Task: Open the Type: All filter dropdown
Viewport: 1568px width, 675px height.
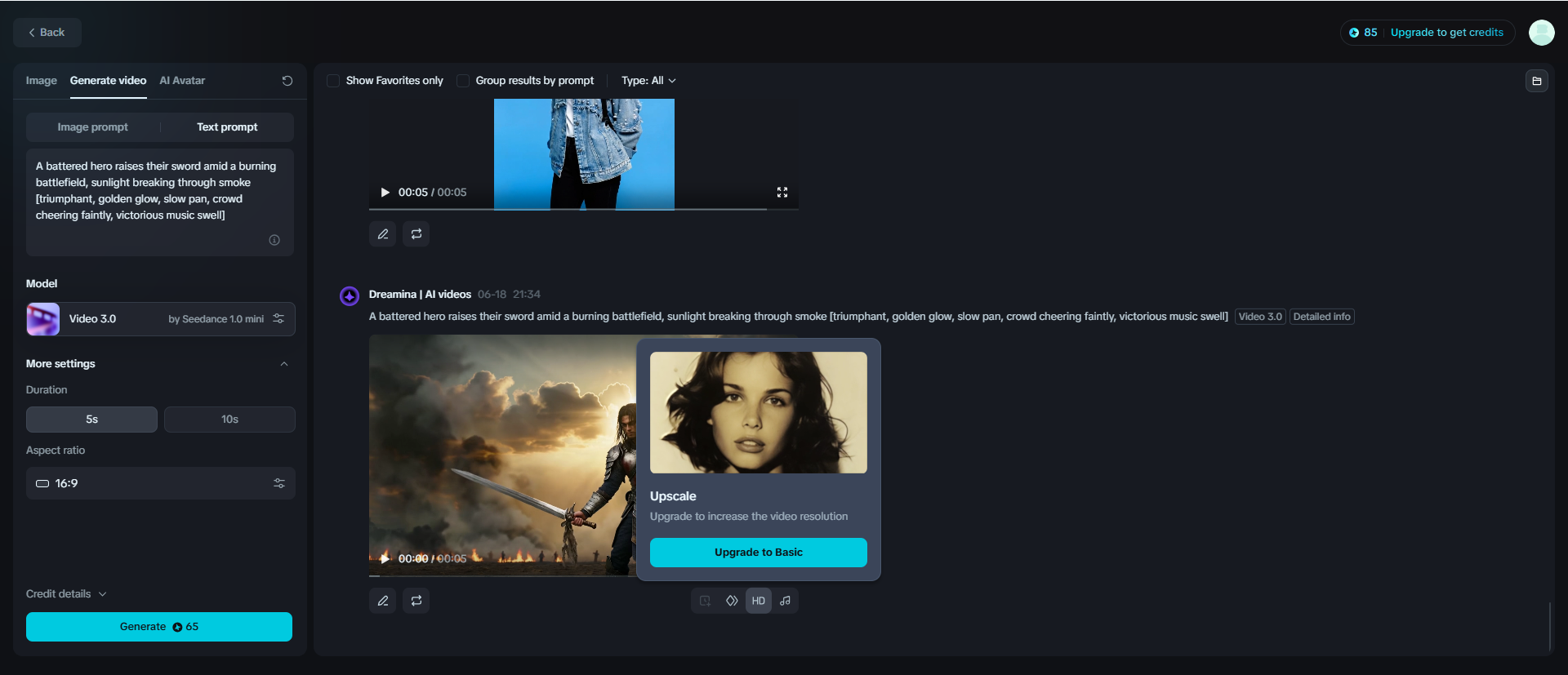Action: (648, 81)
